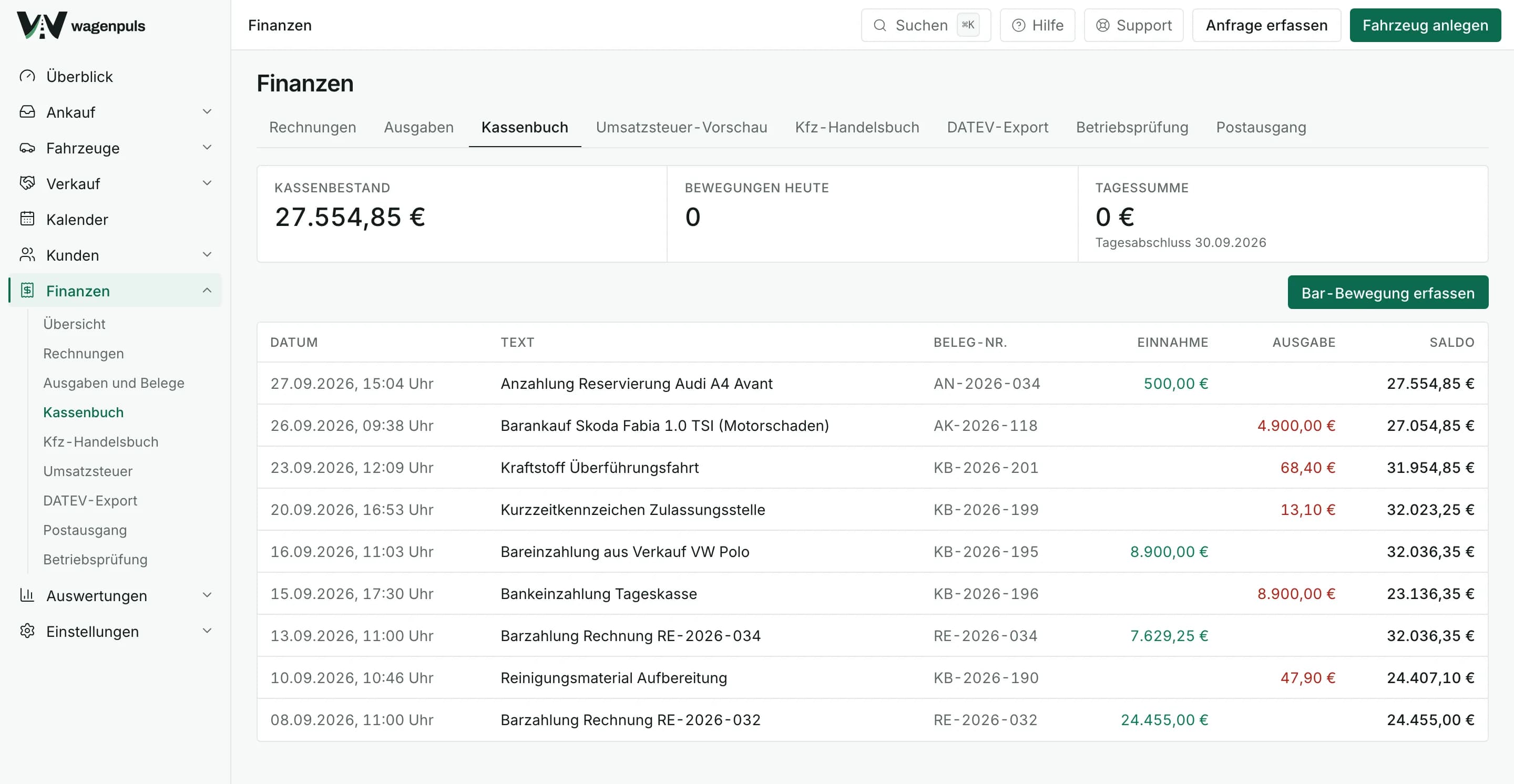Sort by the Datum column header
The width and height of the screenshot is (1514, 784).
[294, 343]
